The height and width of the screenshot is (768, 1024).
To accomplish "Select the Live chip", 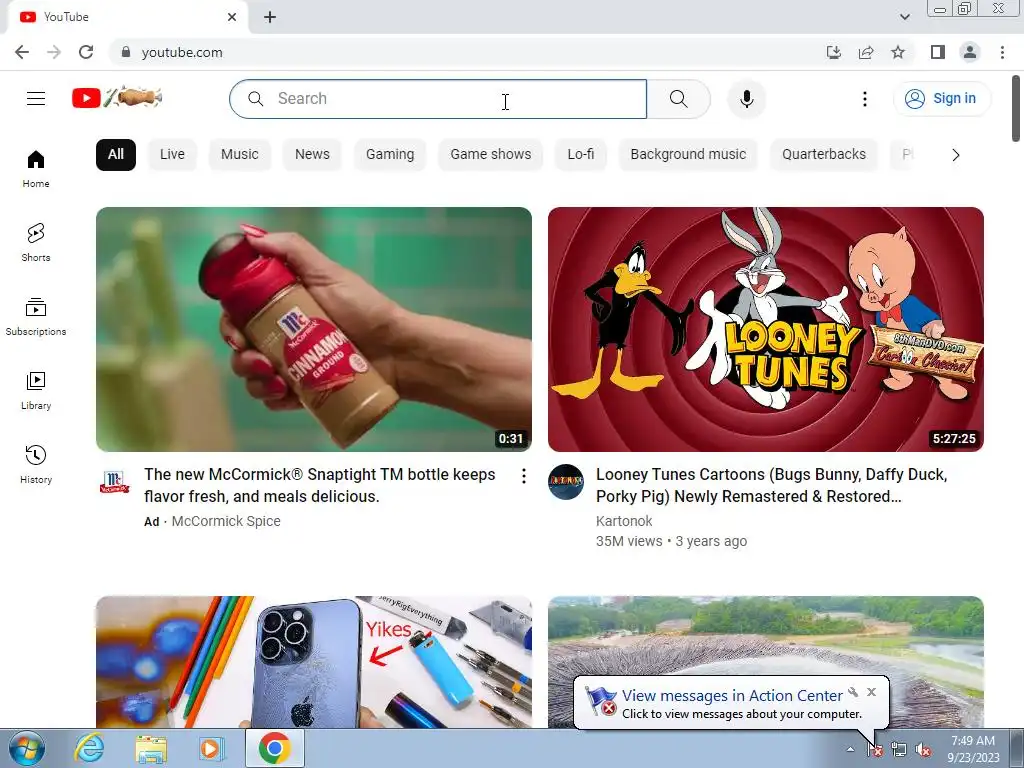I will [172, 155].
